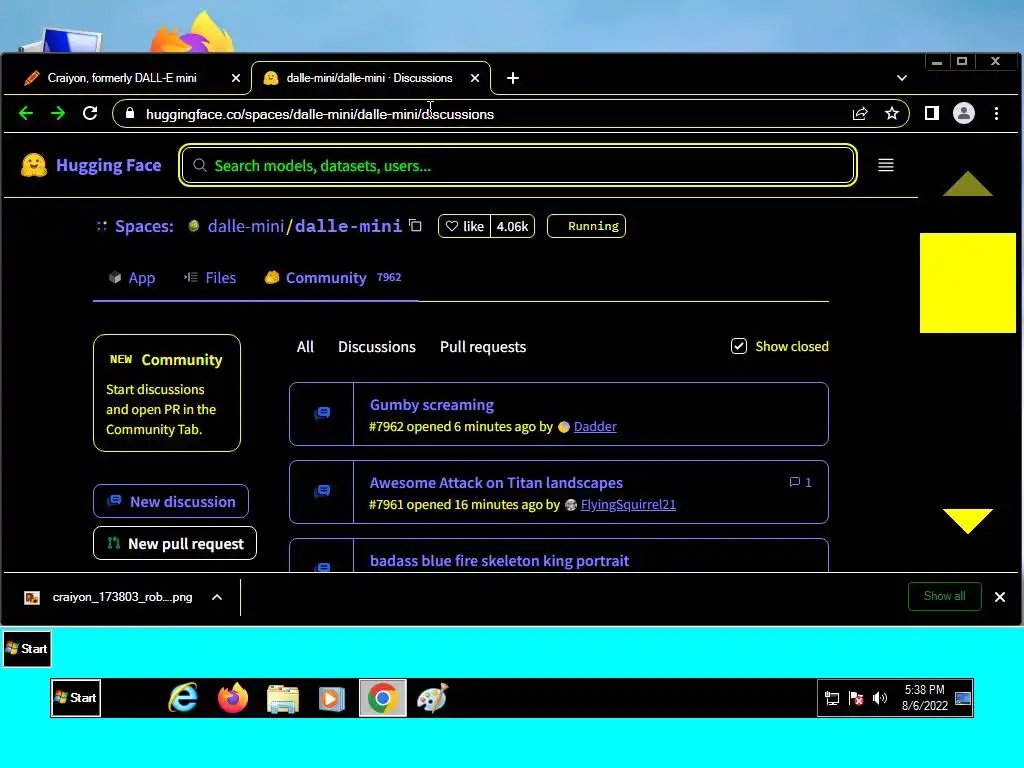Switch to the Files tab

210,278
